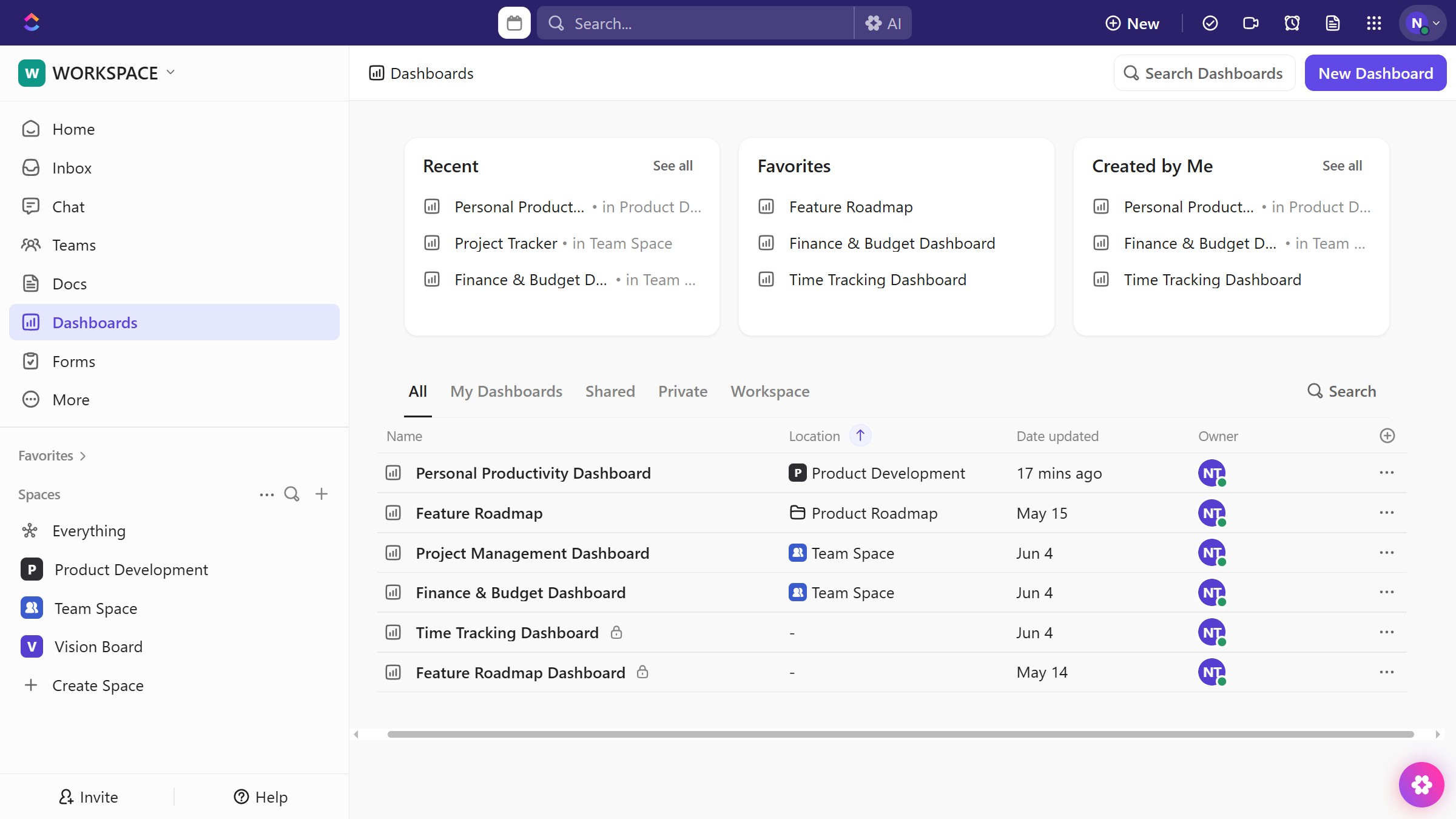Expand the Workspace switcher dropdown
The image size is (1456, 819).
(170, 72)
